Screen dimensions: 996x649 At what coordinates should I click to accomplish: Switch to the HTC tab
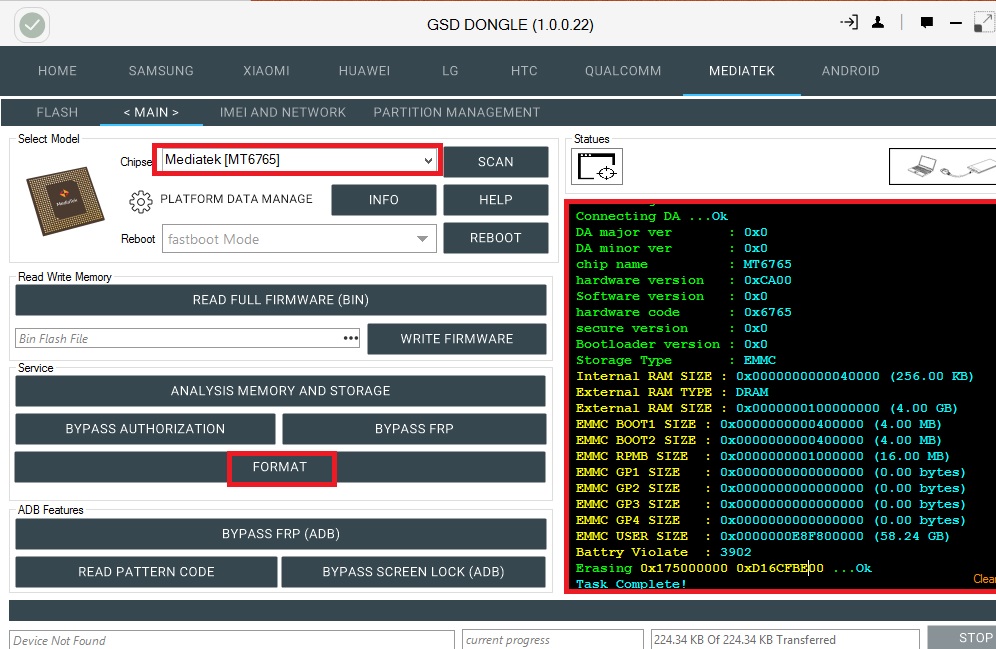tap(524, 70)
